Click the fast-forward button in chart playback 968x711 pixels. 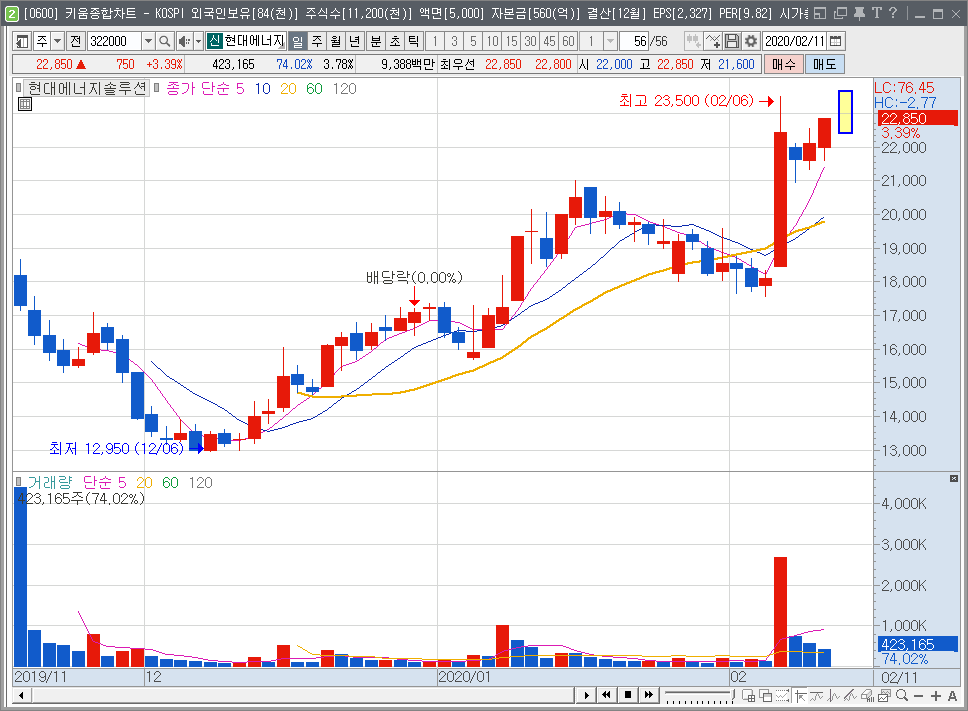[x=648, y=696]
